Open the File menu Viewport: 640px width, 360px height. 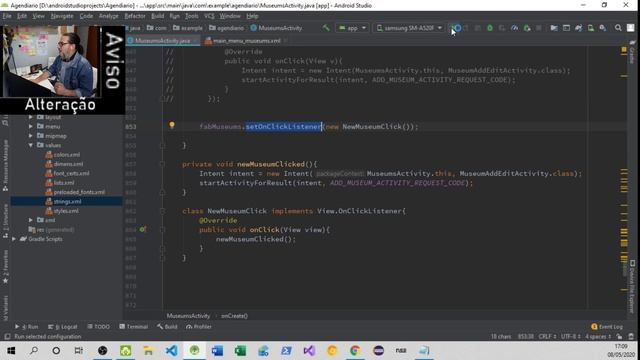click(x=7, y=16)
